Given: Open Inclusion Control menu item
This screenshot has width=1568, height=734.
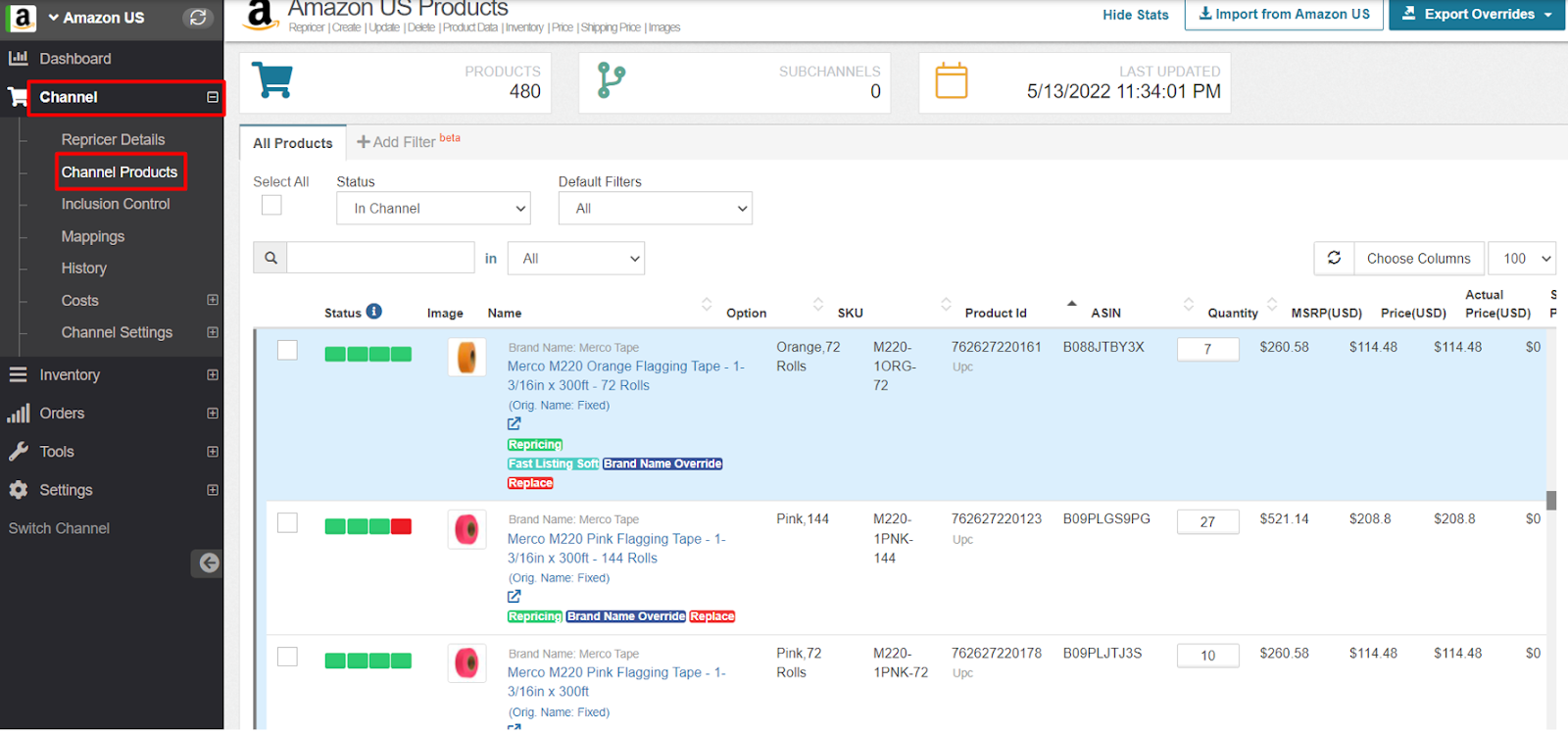Looking at the screenshot, I should coord(116,204).
